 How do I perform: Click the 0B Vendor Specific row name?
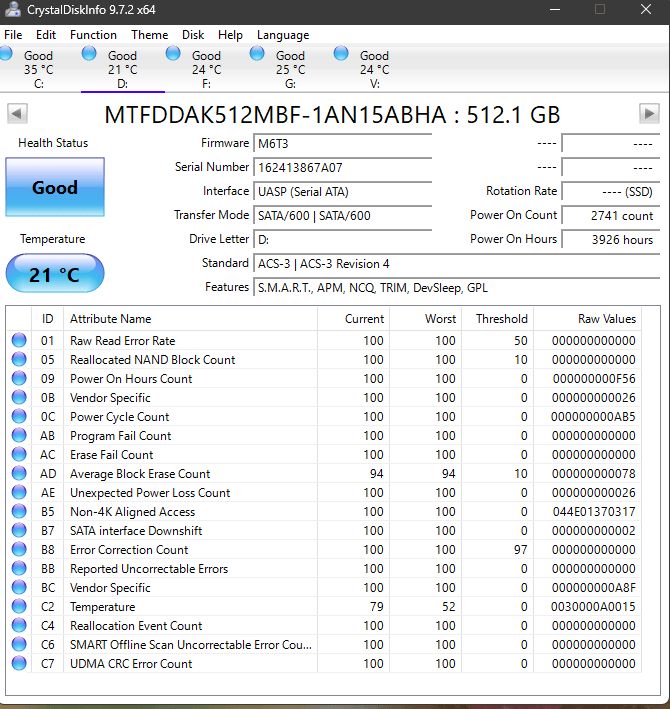pyautogui.click(x=110, y=398)
